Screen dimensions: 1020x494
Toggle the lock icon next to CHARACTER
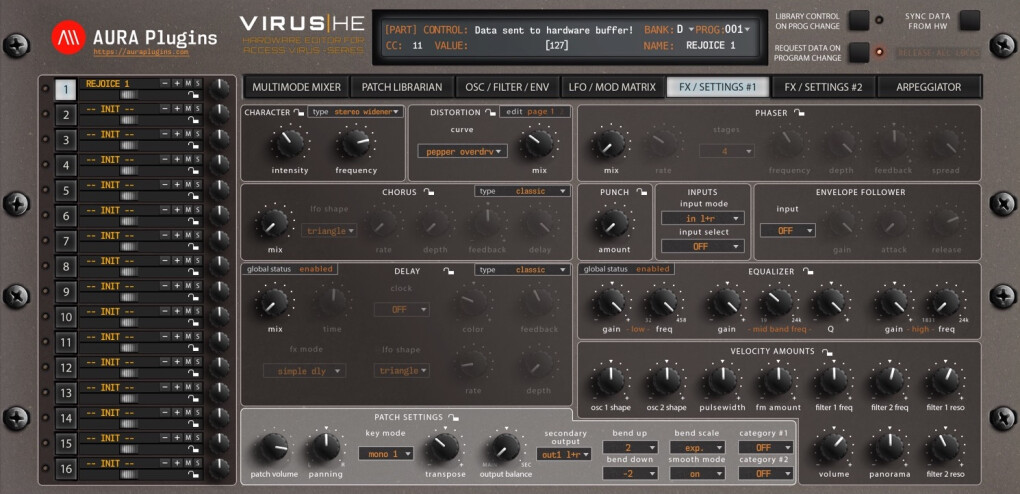coord(299,113)
